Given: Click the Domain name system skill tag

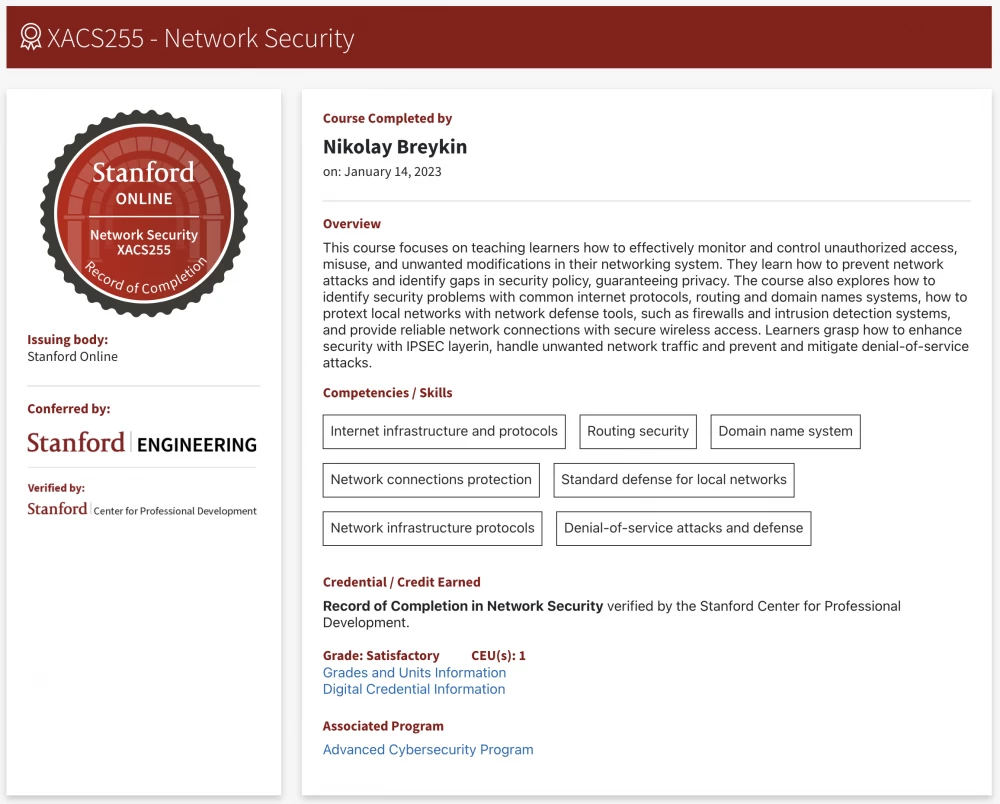Looking at the screenshot, I should tap(785, 432).
